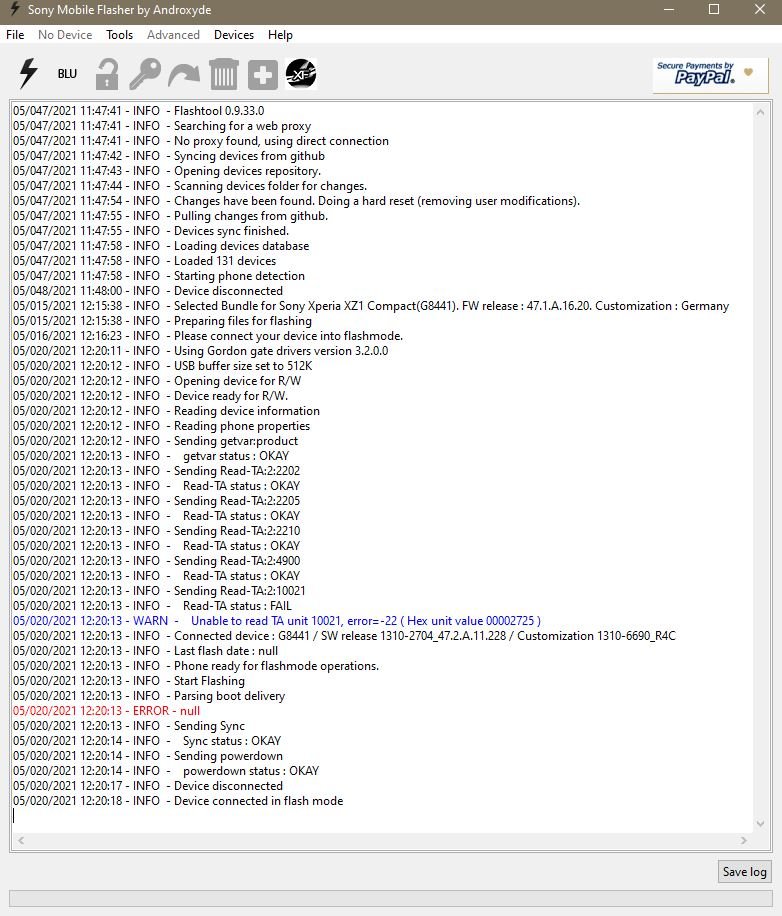Viewport: 782px width, 916px height.
Task: Click the 'Selected Bundle for Sony Xperia XZ1 Compact' line
Action: (371, 306)
